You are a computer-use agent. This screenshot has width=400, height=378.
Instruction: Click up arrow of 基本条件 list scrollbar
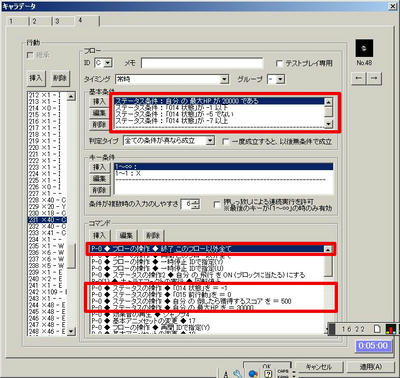[328, 102]
